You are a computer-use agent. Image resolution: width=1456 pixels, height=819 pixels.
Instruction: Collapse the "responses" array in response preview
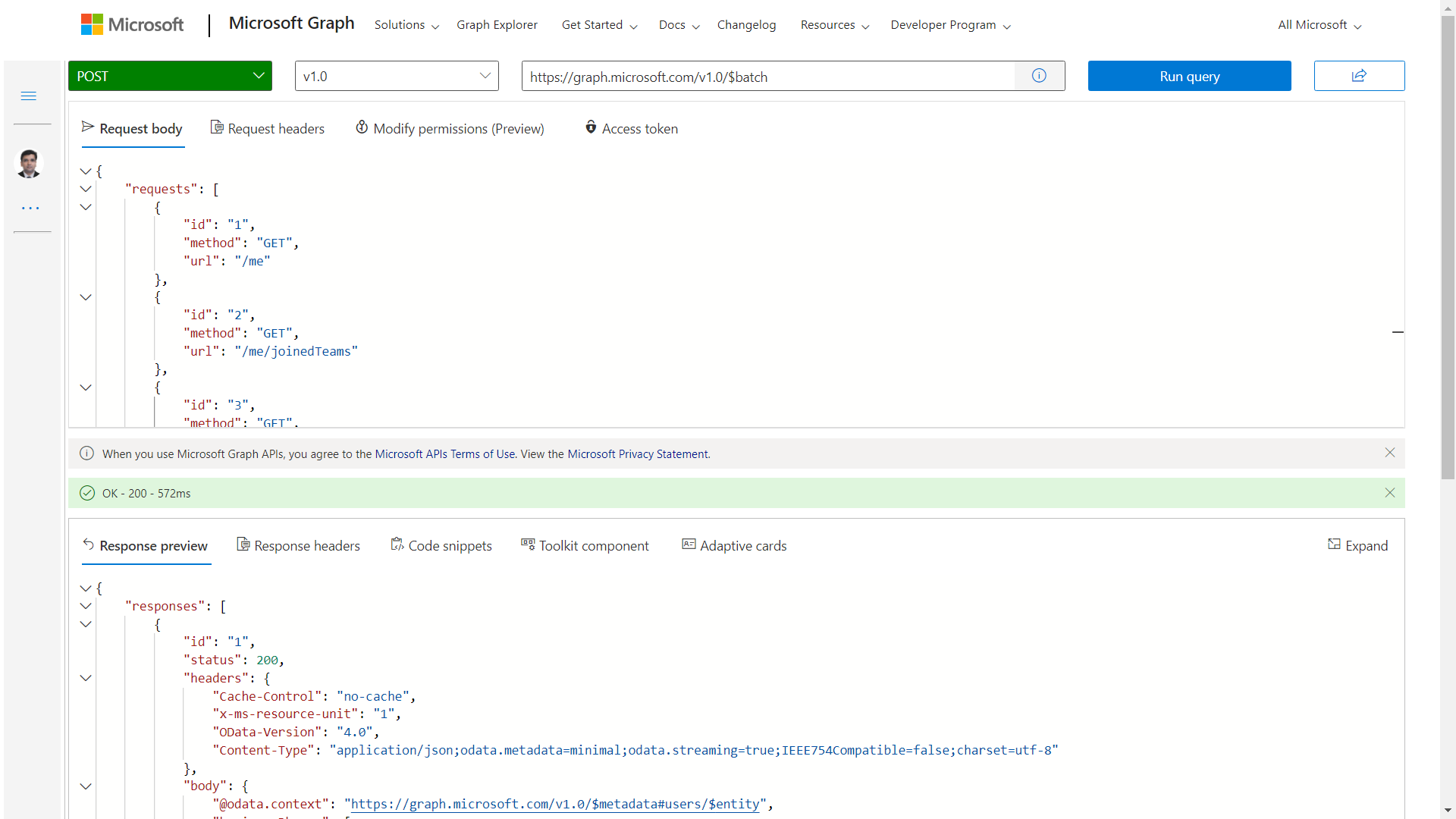point(86,607)
